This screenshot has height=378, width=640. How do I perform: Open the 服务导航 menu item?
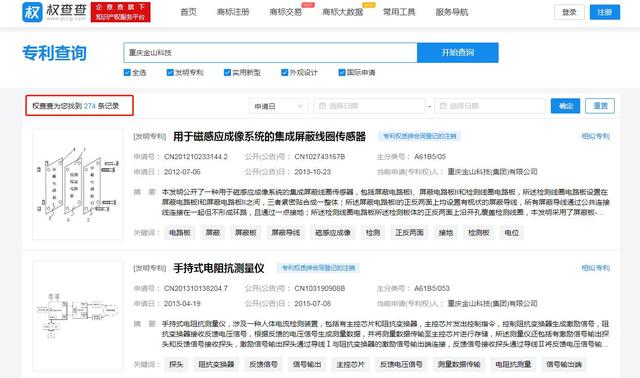click(452, 12)
